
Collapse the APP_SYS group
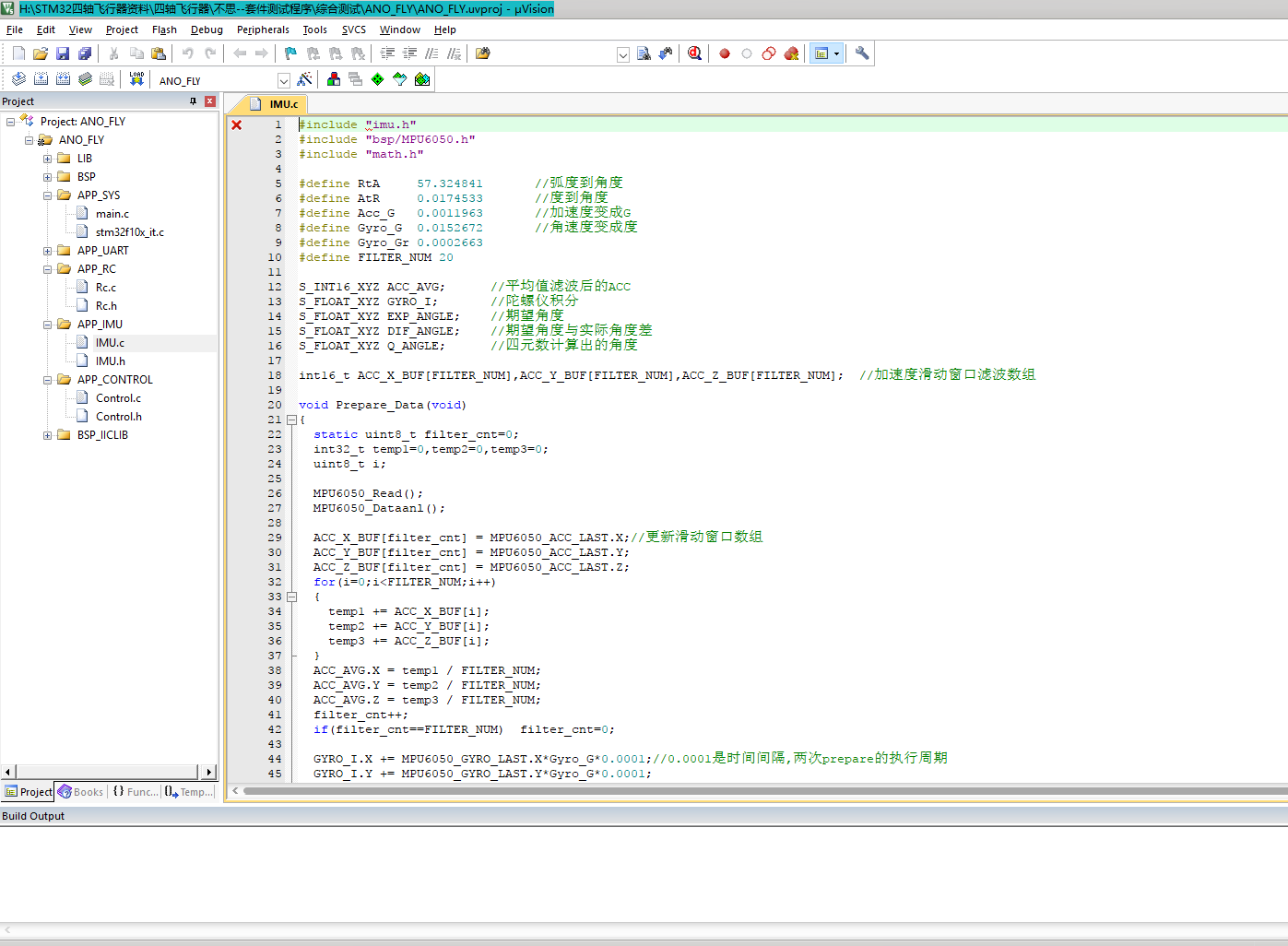click(x=47, y=195)
